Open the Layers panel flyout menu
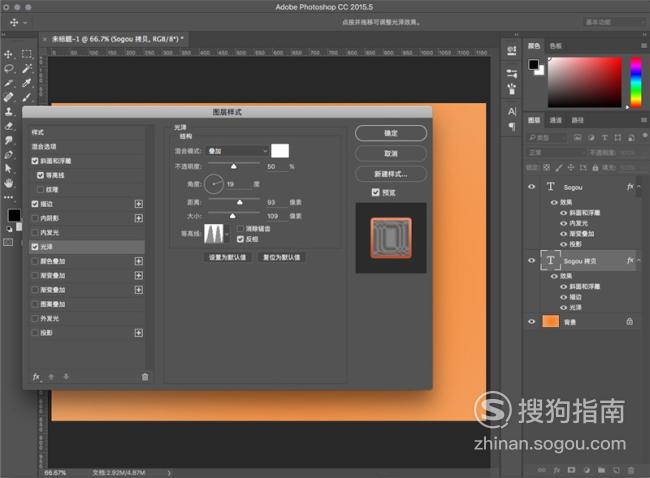The height and width of the screenshot is (478, 650). [x=644, y=120]
